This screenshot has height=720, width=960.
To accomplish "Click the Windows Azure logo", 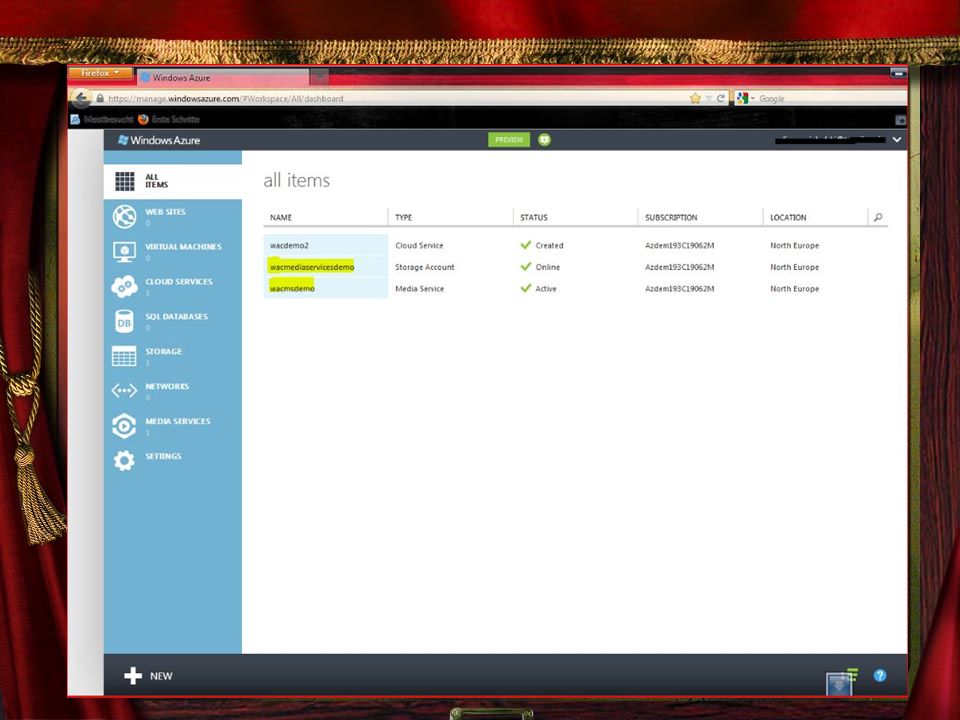I will tap(159, 140).
